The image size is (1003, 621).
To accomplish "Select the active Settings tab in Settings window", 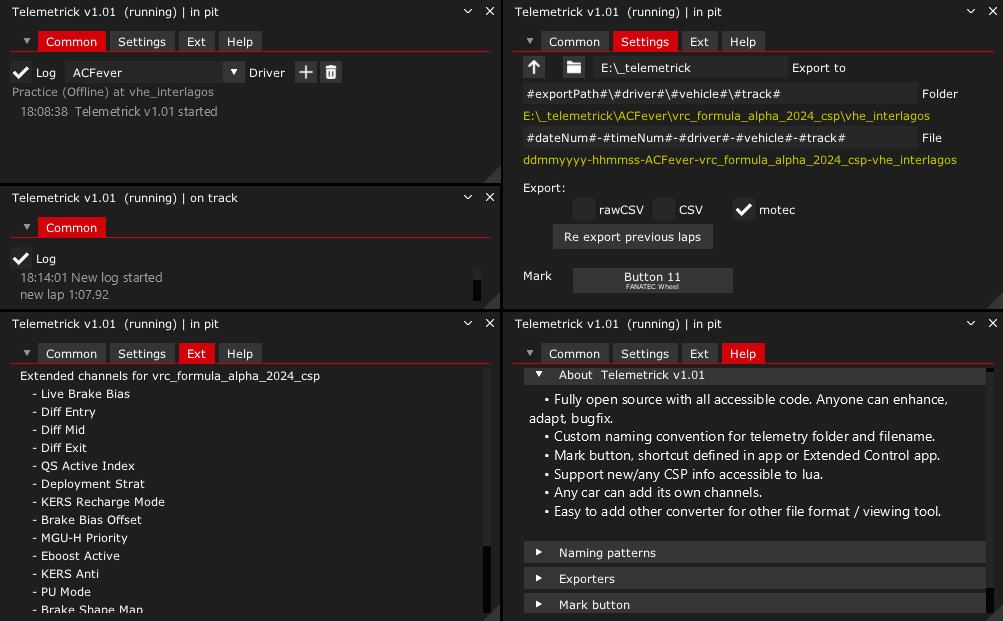I will click(x=644, y=42).
